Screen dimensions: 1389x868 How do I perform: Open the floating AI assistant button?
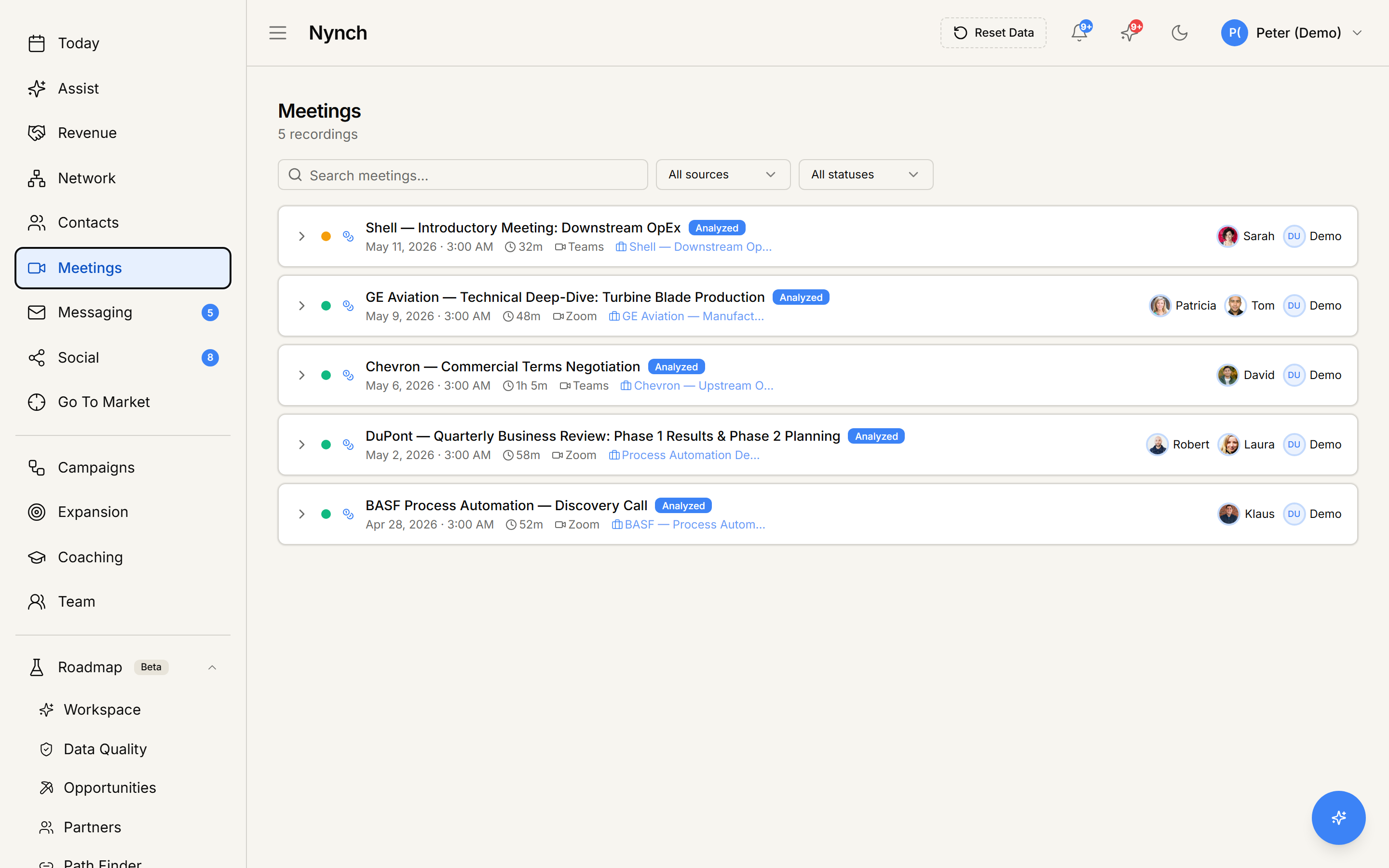1338,817
